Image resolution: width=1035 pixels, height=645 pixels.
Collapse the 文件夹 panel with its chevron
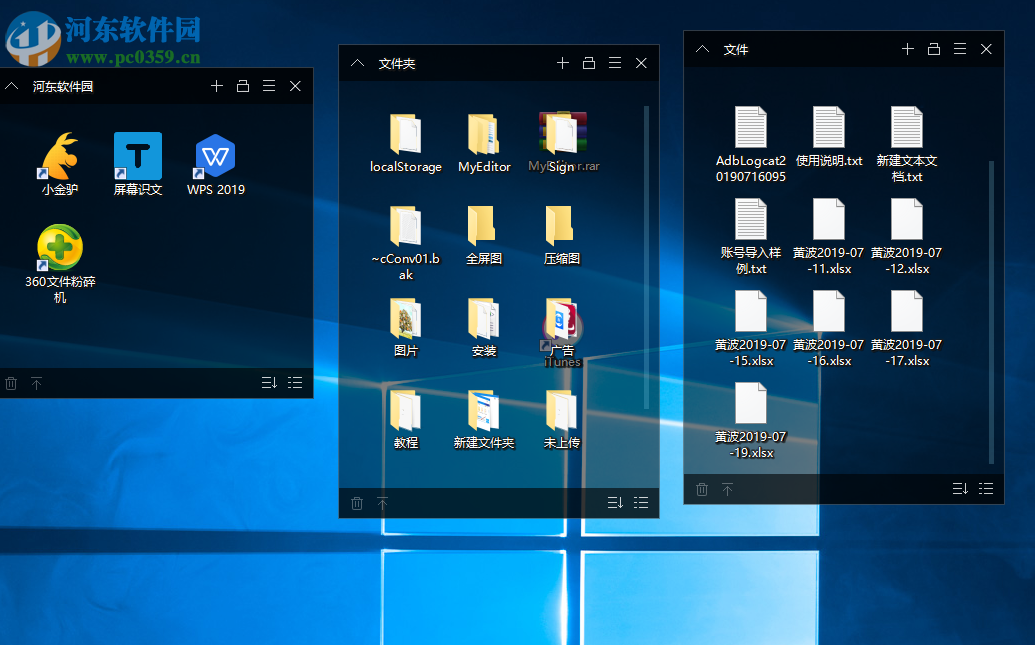[x=358, y=63]
